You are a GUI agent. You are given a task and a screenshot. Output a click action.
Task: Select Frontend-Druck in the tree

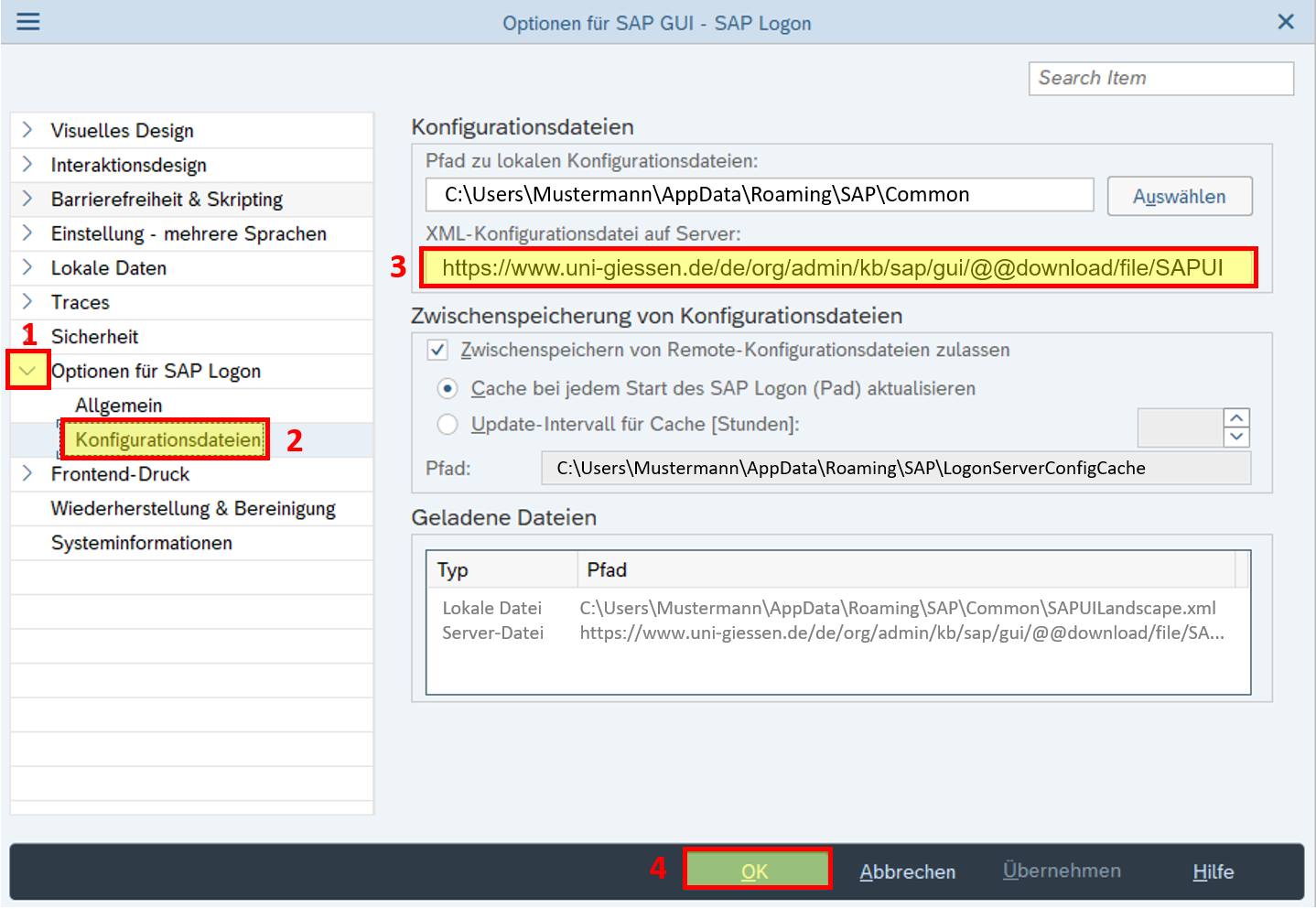coord(121,473)
